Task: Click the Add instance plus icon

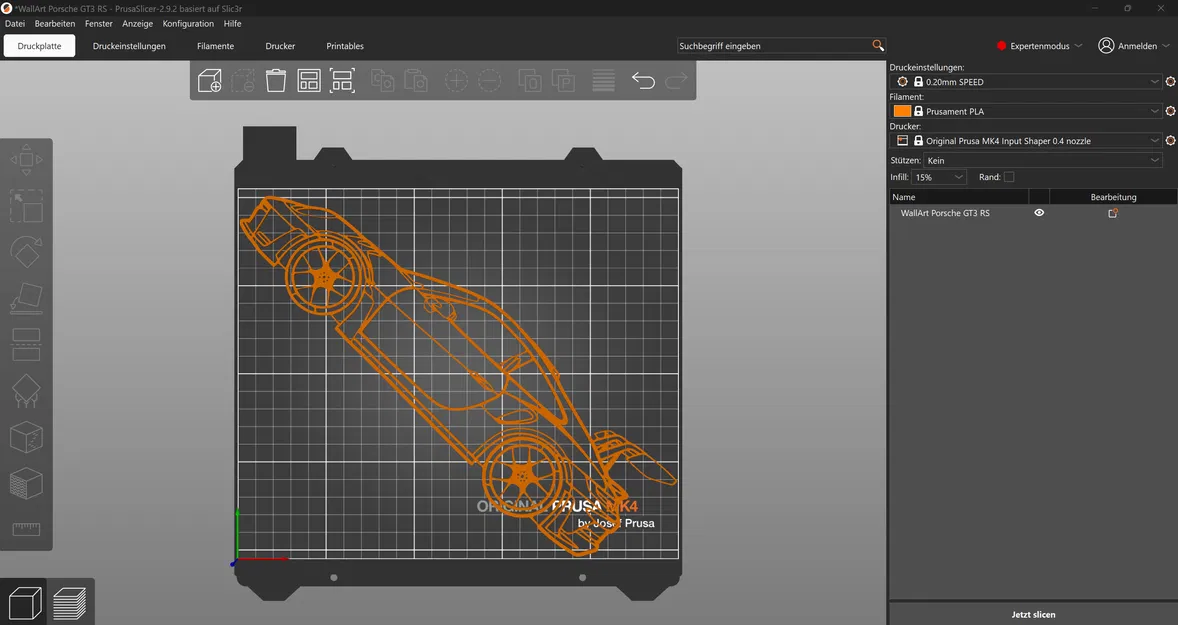Action: pyautogui.click(x=456, y=80)
